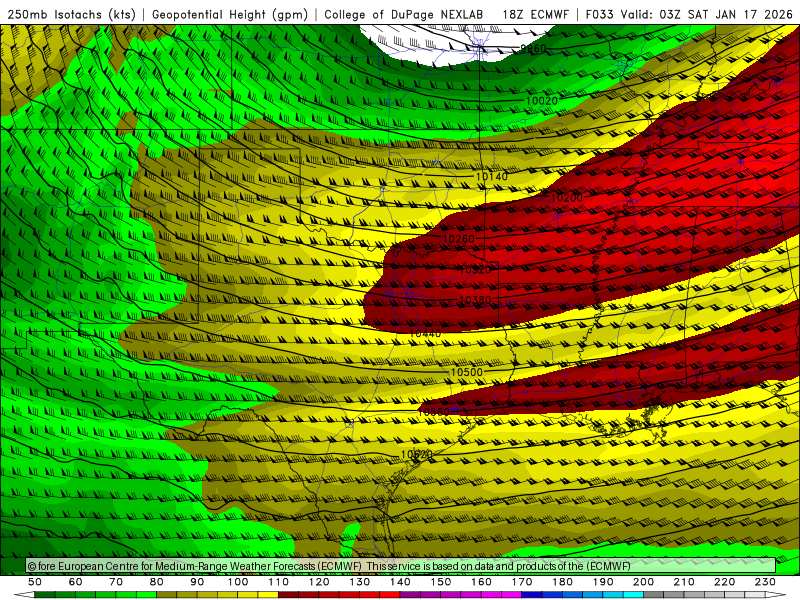
Task: Click the 70 kts color scale label
Action: [x=116, y=582]
